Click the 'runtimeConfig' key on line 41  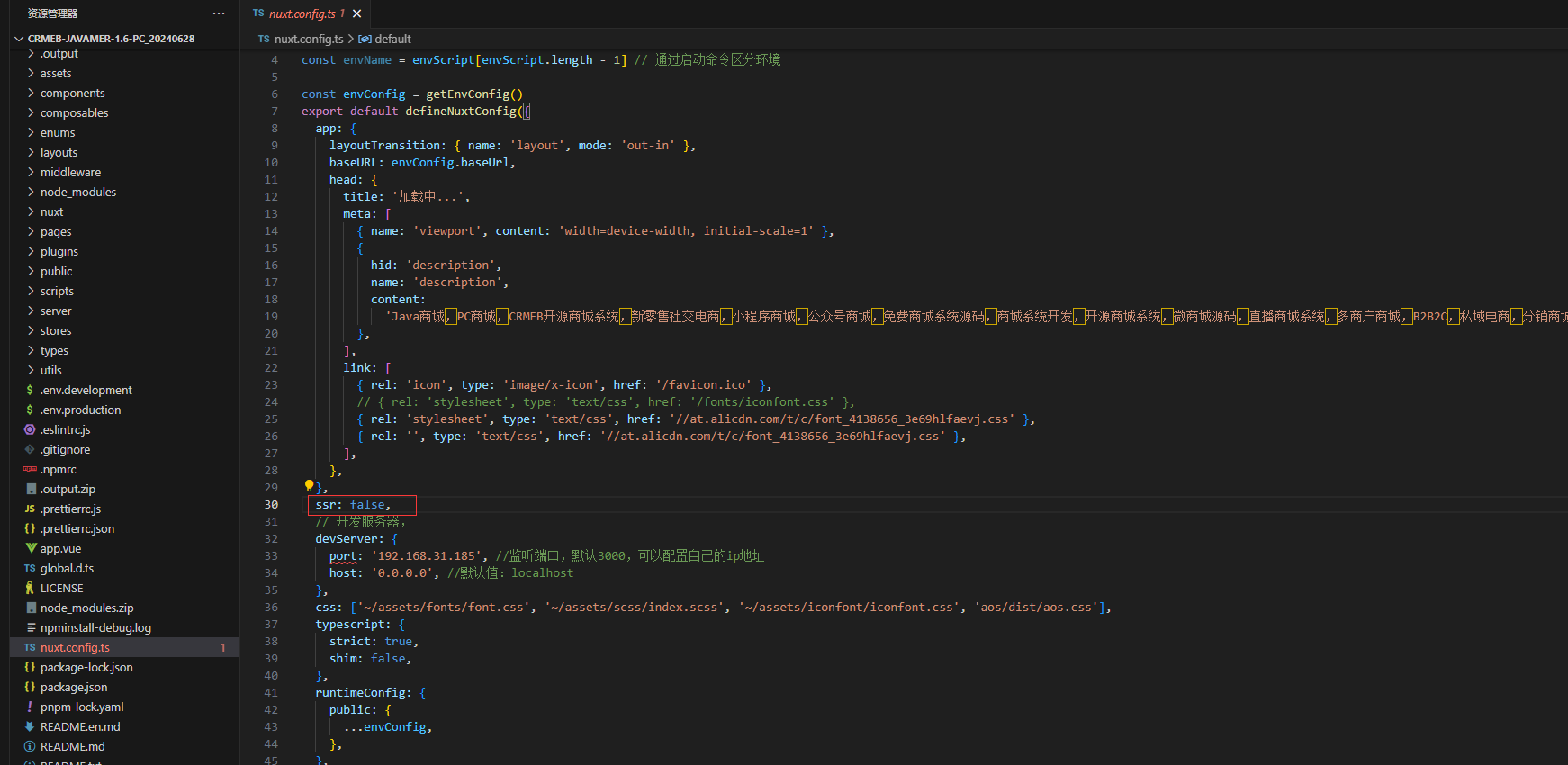360,693
